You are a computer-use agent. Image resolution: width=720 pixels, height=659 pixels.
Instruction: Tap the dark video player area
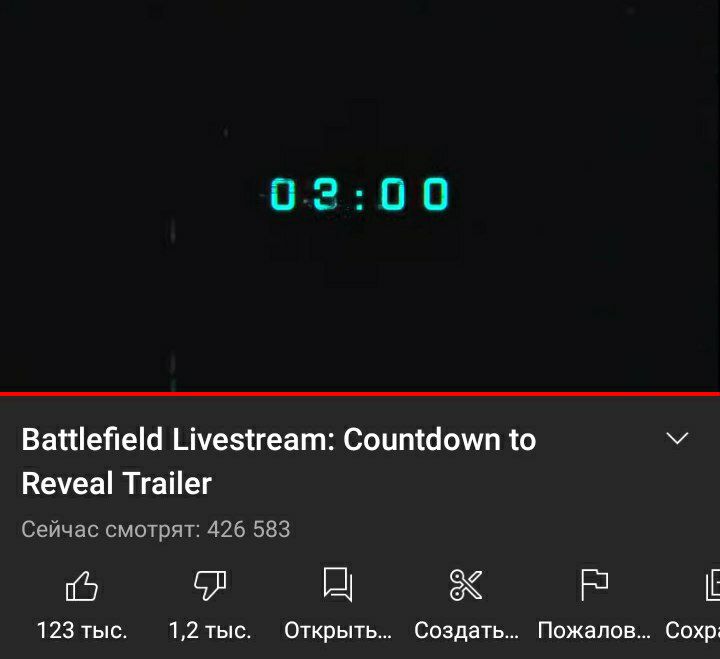point(360,196)
